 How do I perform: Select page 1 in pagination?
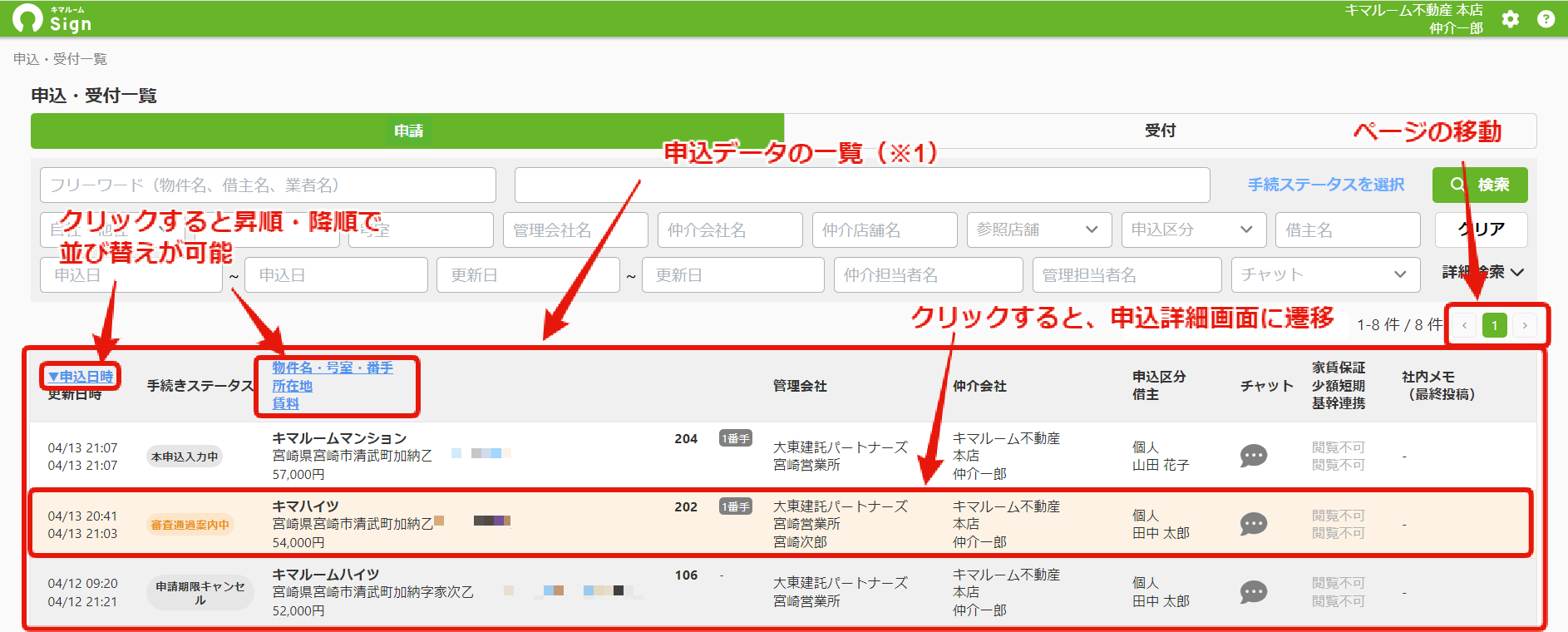1494,325
